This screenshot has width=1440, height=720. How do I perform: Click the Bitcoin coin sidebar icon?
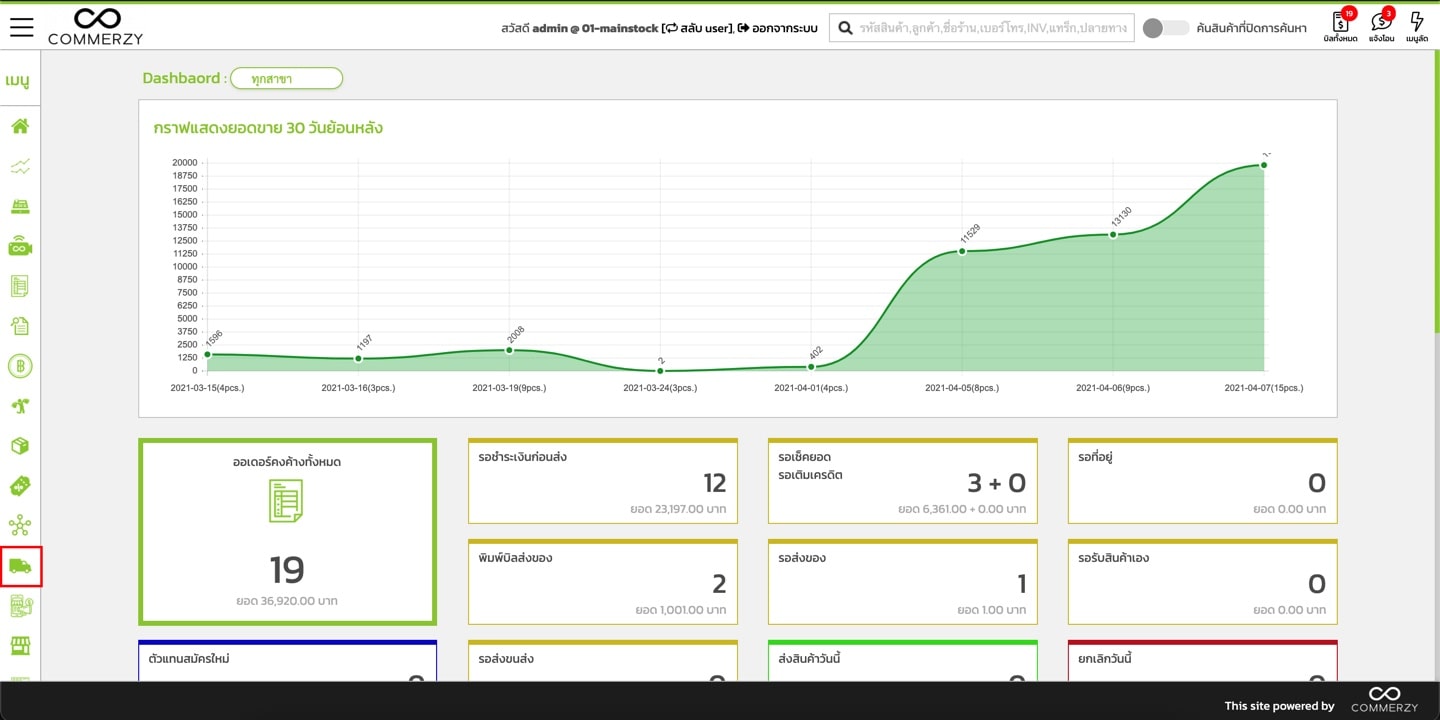click(20, 366)
